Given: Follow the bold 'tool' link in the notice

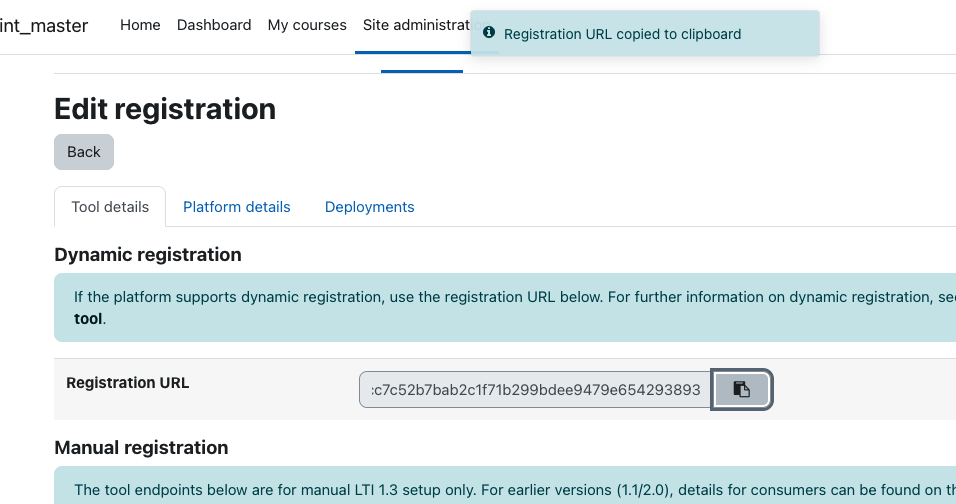Looking at the screenshot, I should (88, 319).
